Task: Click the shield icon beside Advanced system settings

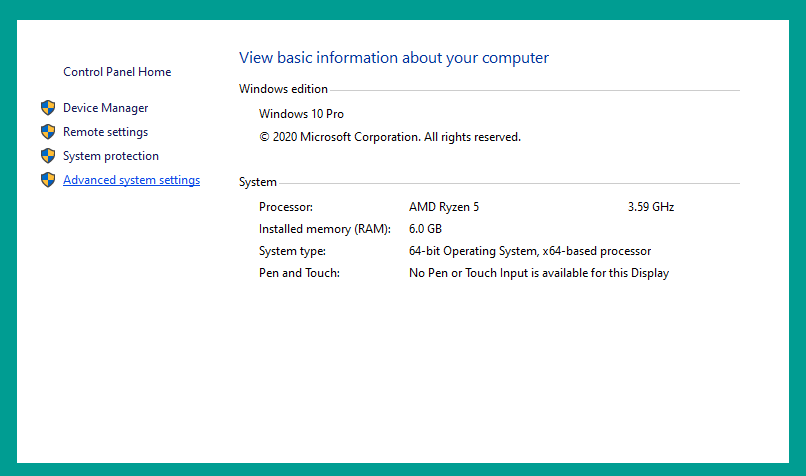Action: pyautogui.click(x=48, y=180)
